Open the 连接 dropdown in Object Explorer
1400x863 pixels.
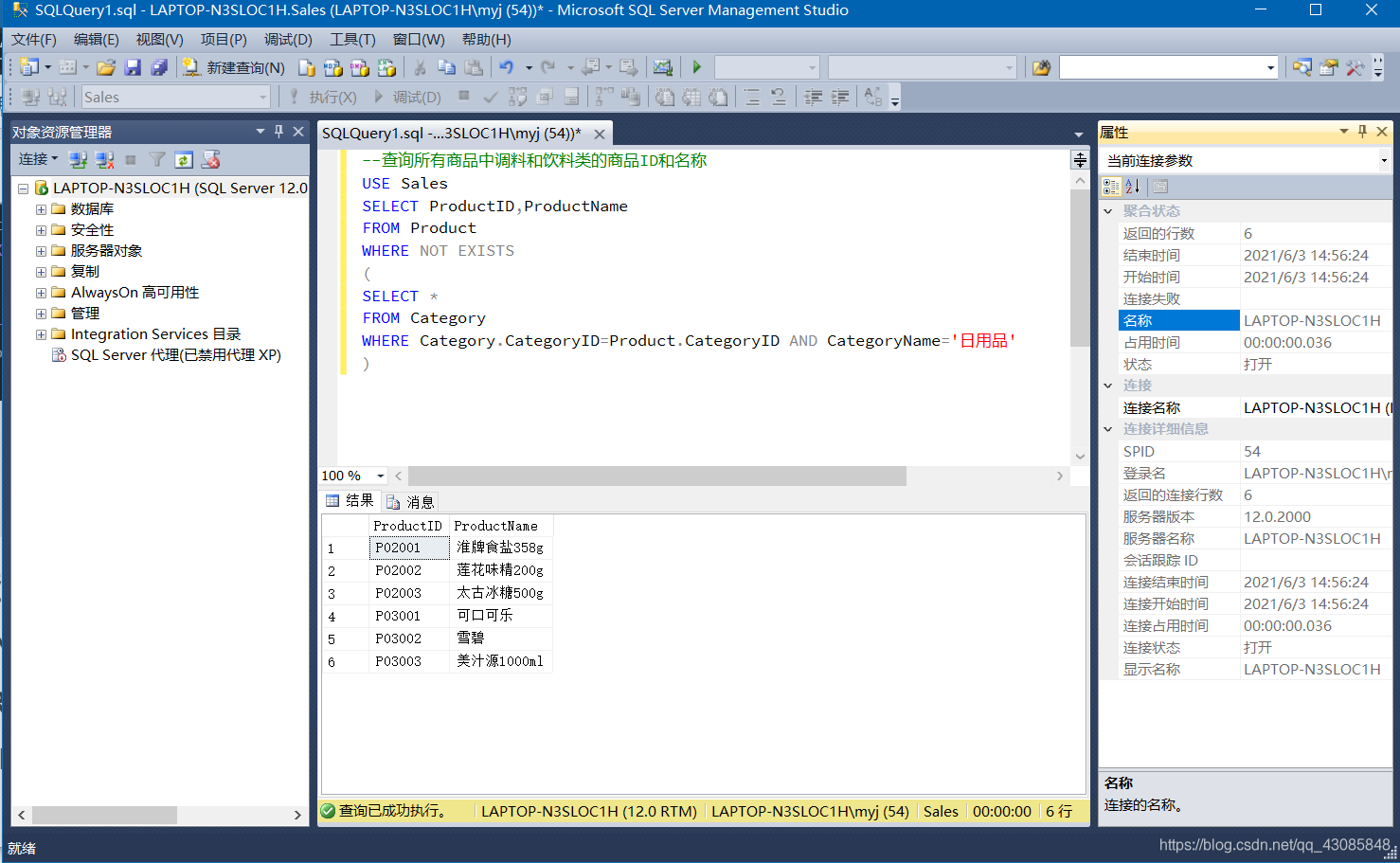pos(39,159)
